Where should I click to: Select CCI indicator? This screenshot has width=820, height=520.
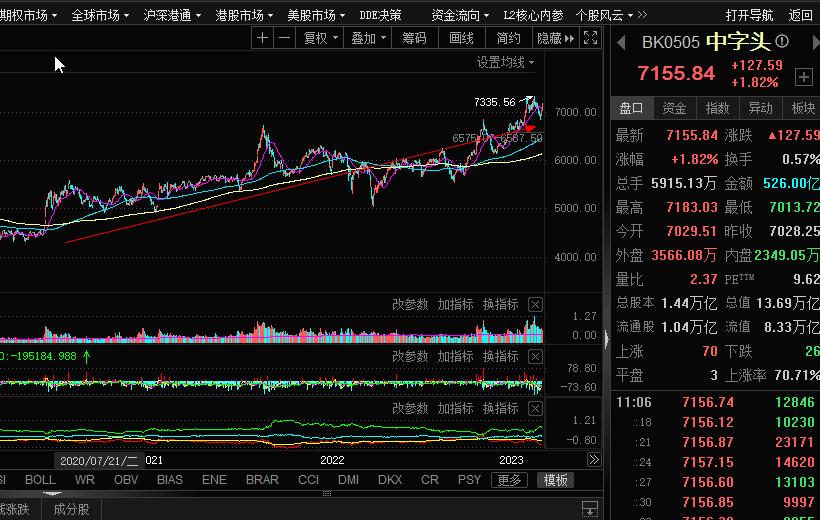pyautogui.click(x=309, y=480)
